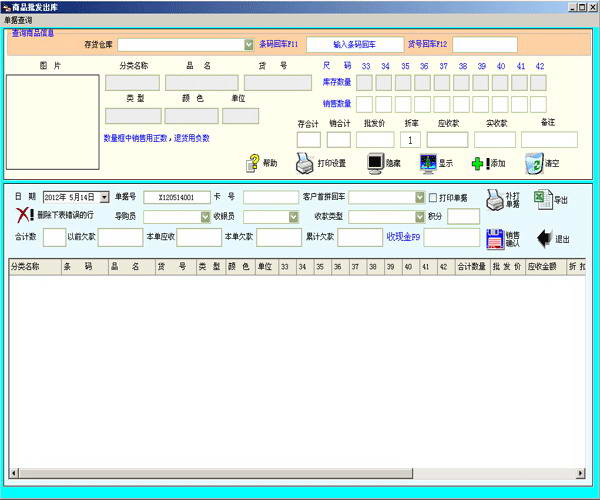Click the 卡号 input field
This screenshot has width=600, height=500.
pos(271,197)
